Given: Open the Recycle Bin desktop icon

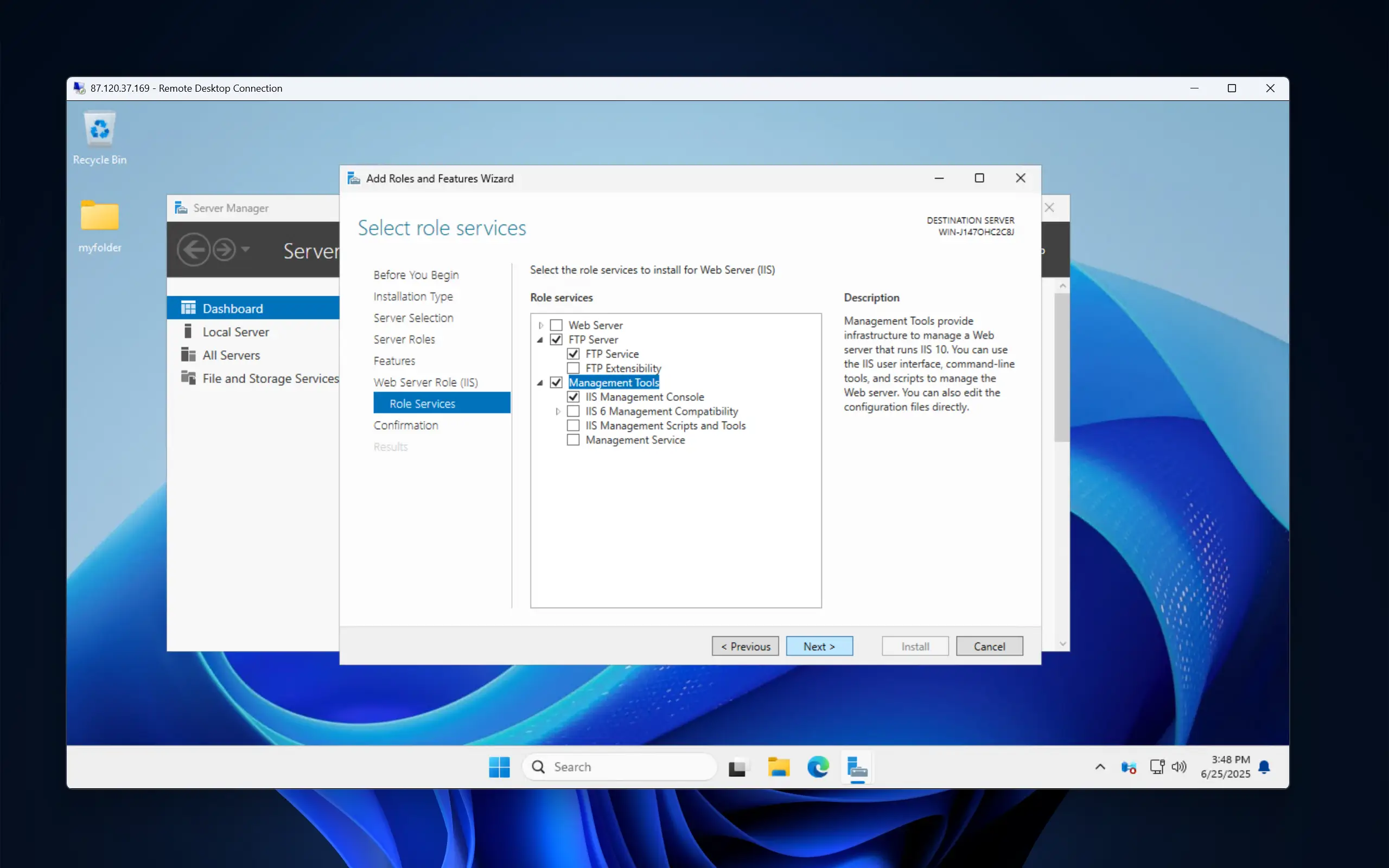Looking at the screenshot, I should point(99,138).
